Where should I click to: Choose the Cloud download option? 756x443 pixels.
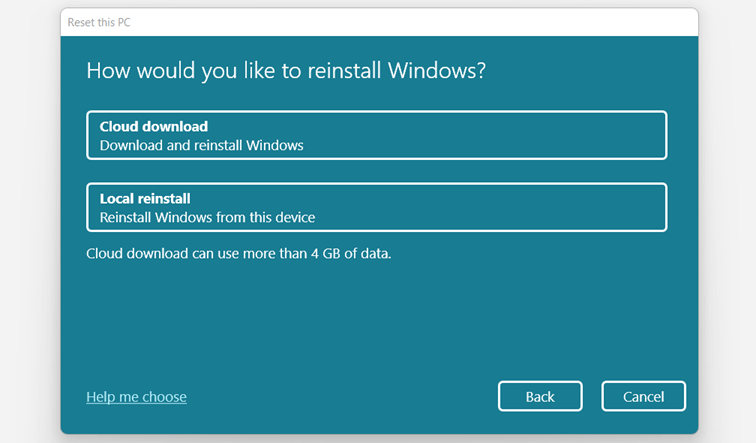377,135
